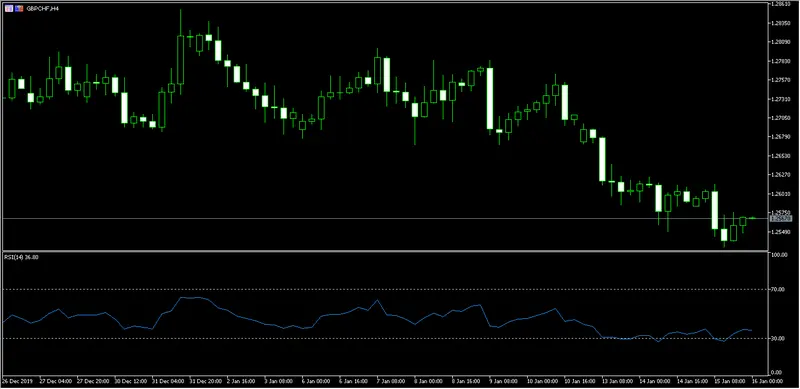Click the 31 Dec 20:00 time label

[205, 382]
